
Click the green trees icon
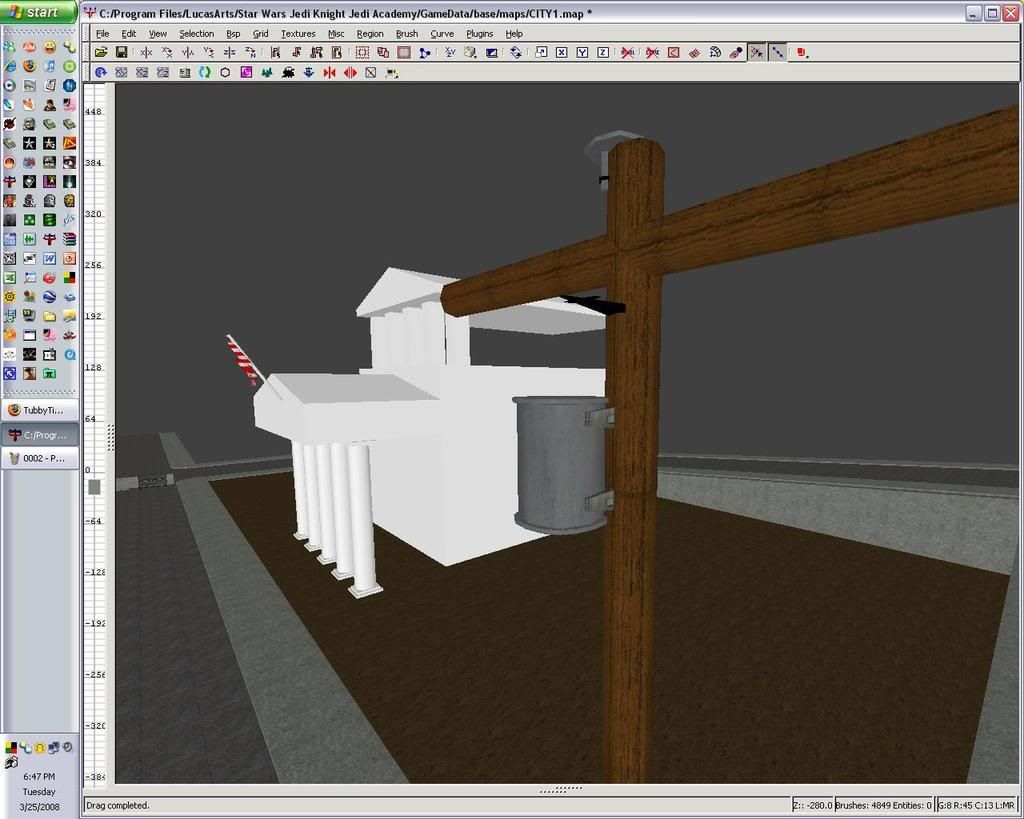(x=267, y=72)
